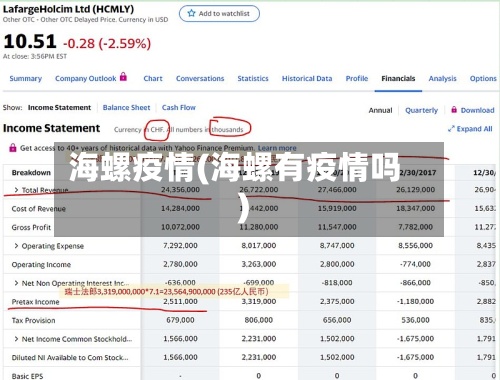This screenshot has height=380, width=500.
Task: Click the Basic EPS row label
Action: click(27, 376)
